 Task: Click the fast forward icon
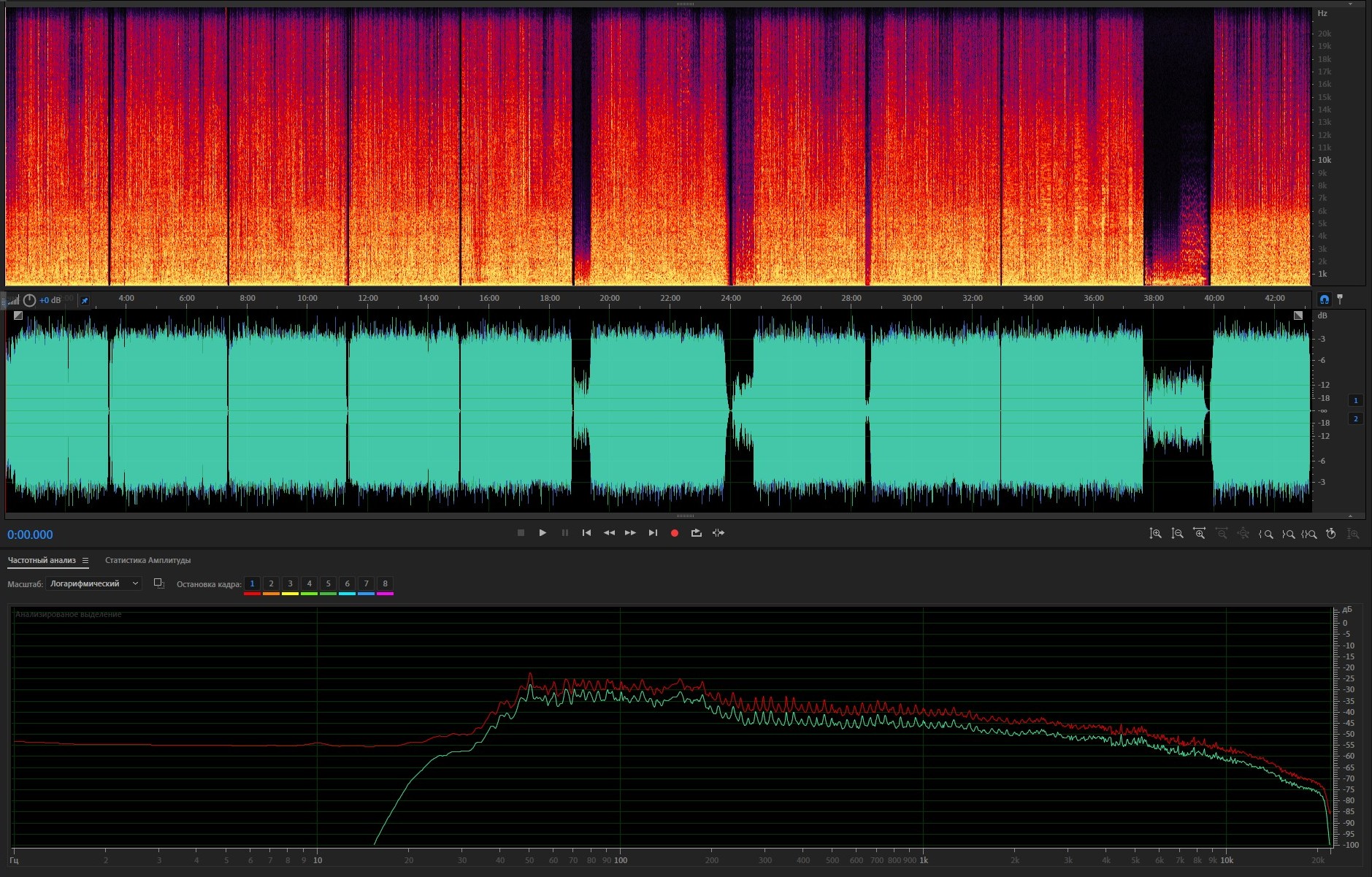631,533
